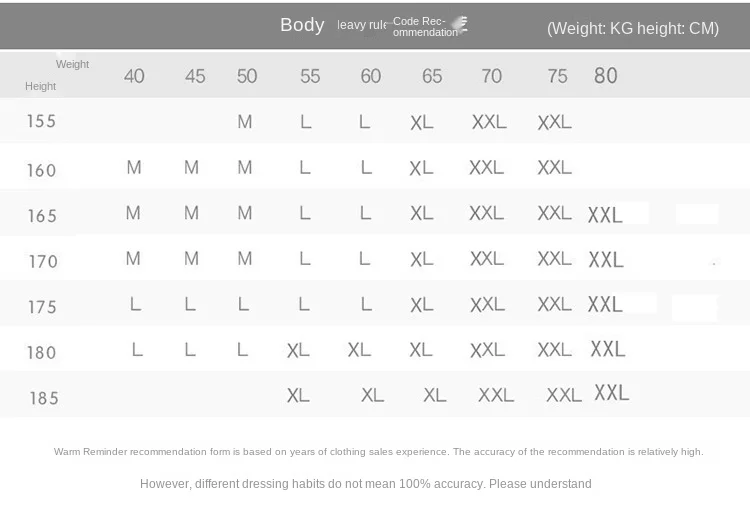Click the M size in the 155 row
Image resolution: width=750 pixels, height=524 pixels.
[245, 122]
